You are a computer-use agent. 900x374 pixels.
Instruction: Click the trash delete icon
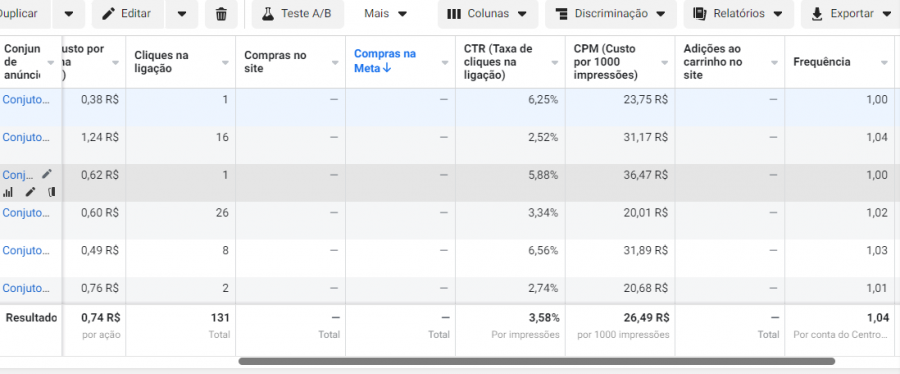click(221, 14)
